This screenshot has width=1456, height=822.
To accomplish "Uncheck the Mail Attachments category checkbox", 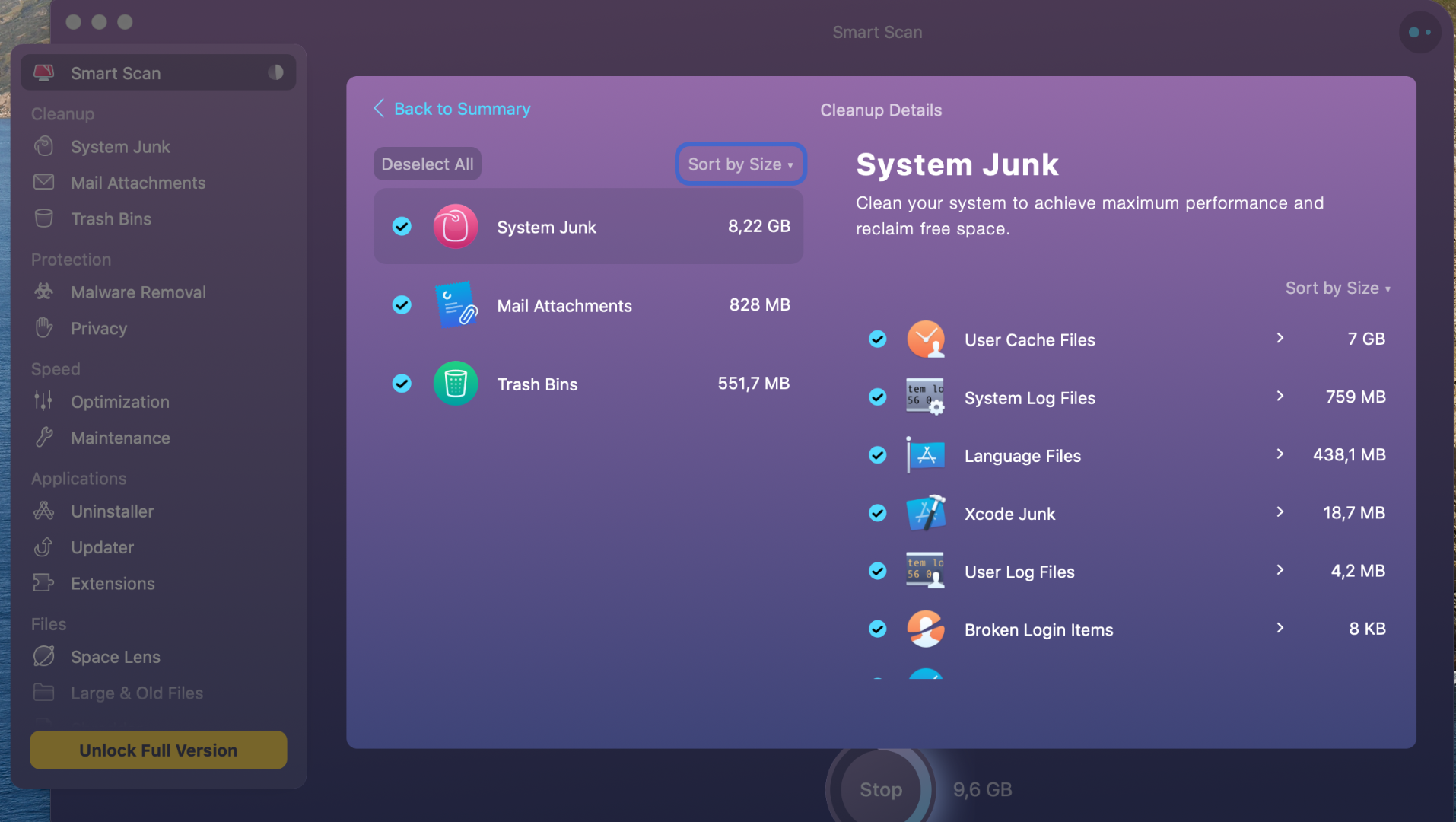I will coord(402,304).
